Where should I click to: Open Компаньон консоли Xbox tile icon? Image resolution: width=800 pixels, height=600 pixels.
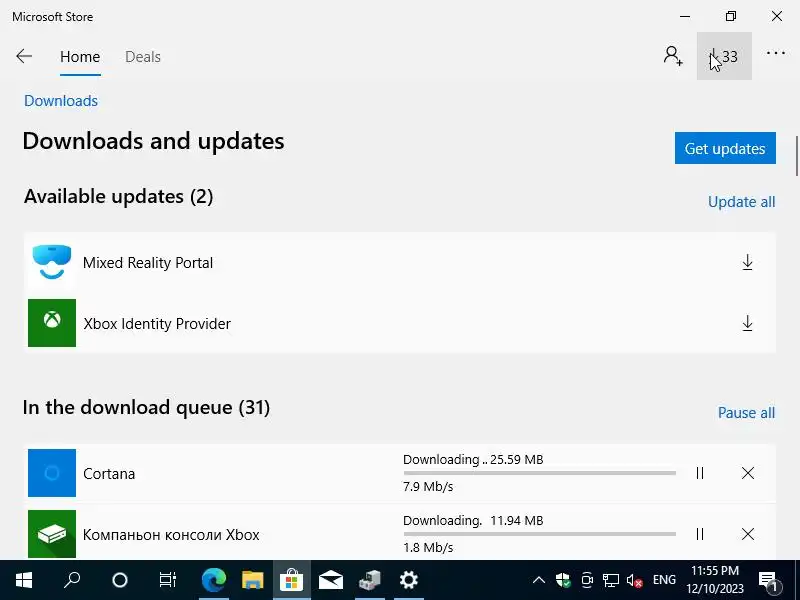coord(52,534)
